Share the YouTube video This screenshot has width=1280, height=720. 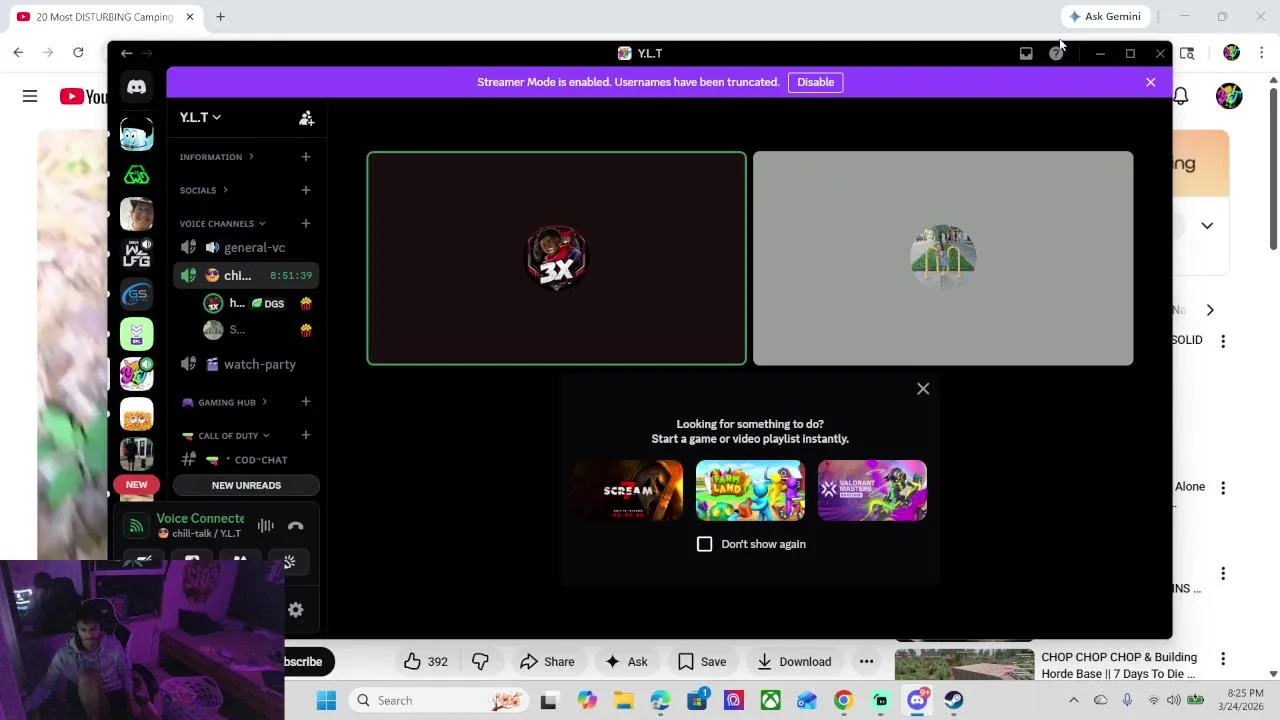click(x=547, y=661)
